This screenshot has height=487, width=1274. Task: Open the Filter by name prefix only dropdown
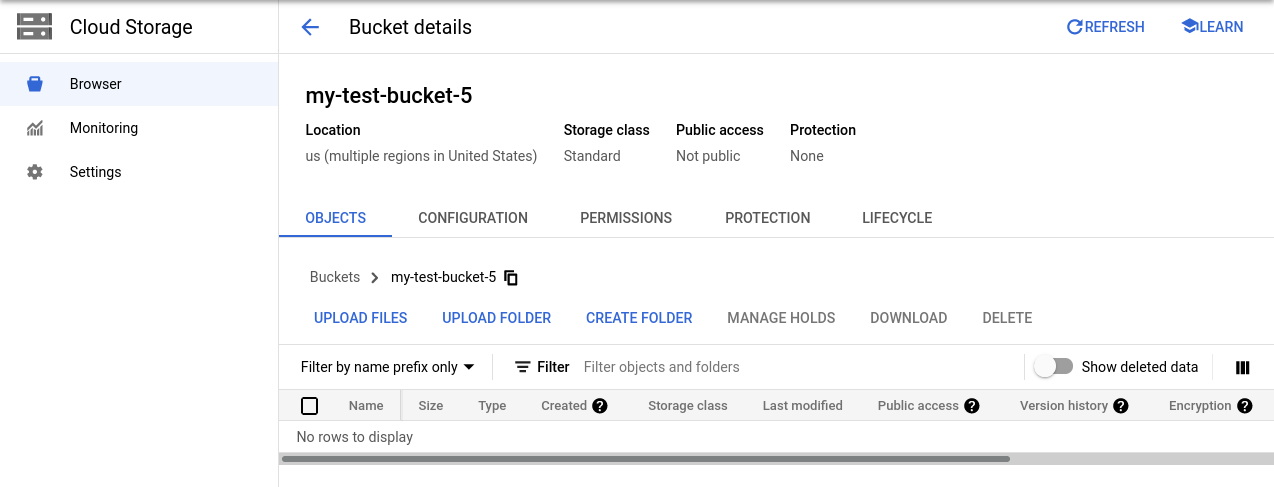387,367
